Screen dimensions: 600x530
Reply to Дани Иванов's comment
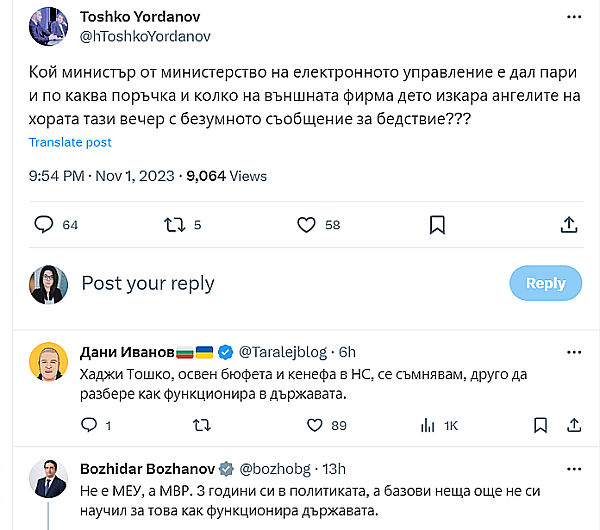coord(88,426)
